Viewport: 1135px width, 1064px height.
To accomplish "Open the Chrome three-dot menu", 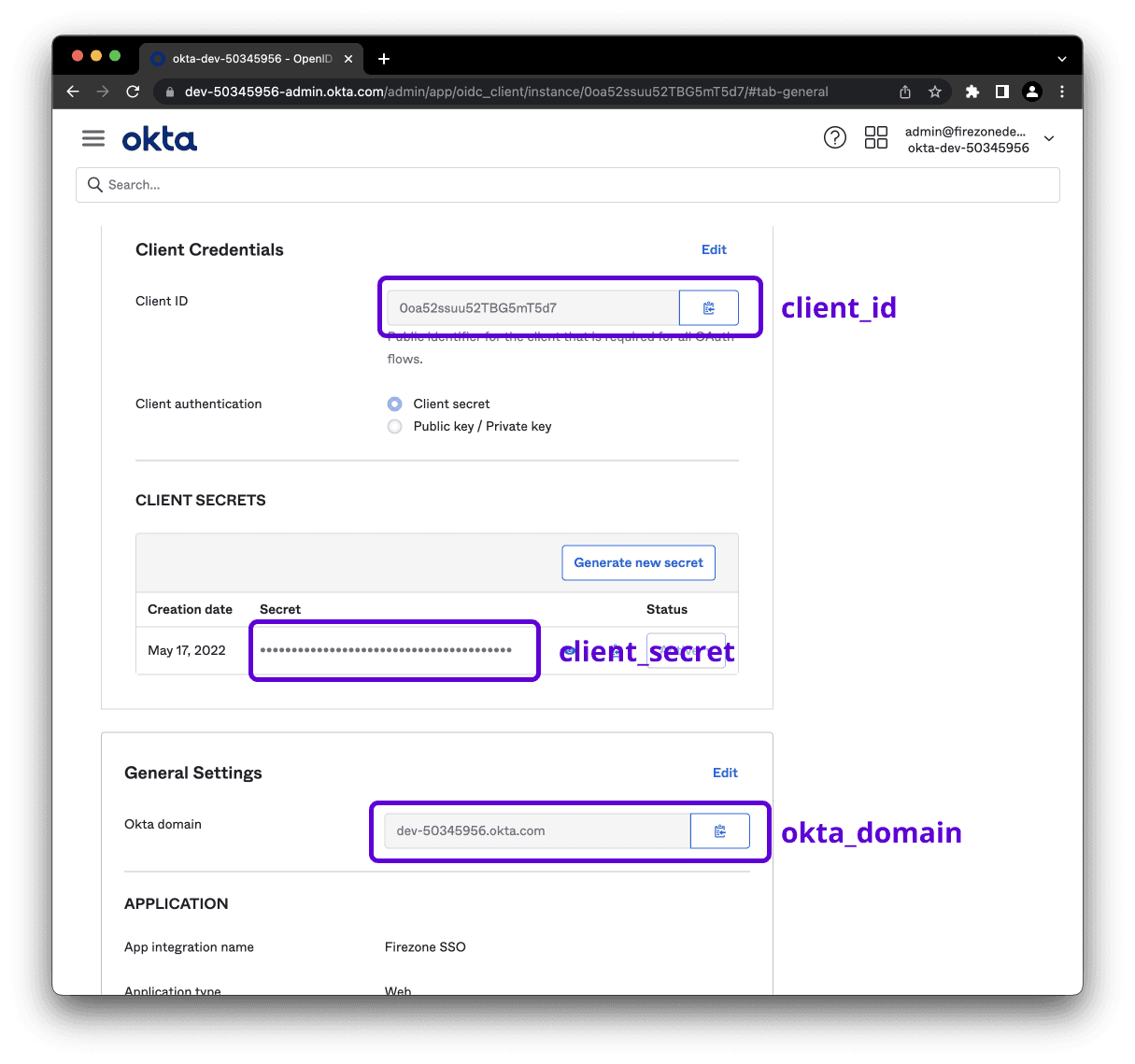I will pos(1062,92).
